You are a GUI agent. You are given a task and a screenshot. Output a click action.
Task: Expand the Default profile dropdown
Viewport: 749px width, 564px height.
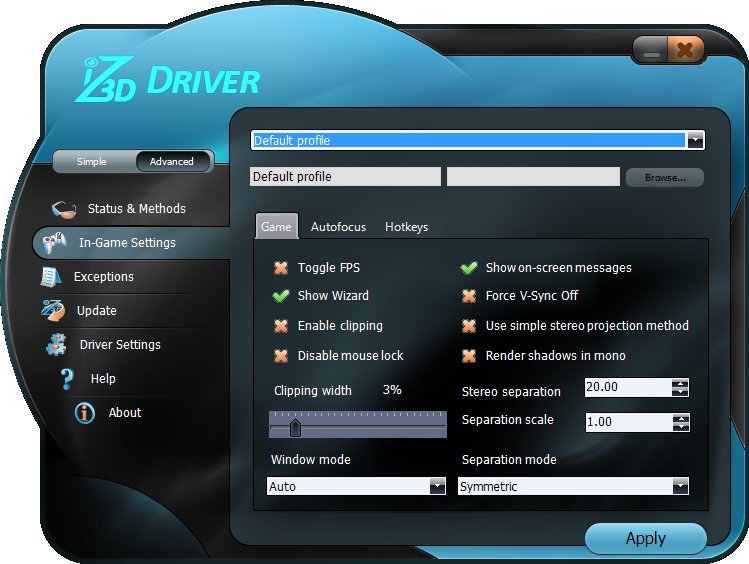coord(696,140)
